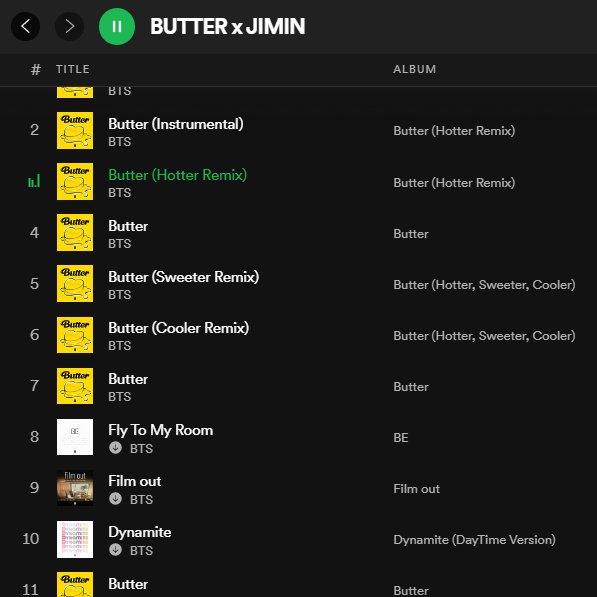Click the Dynamite cover thumbnail
The width and height of the screenshot is (597, 597).
75,539
